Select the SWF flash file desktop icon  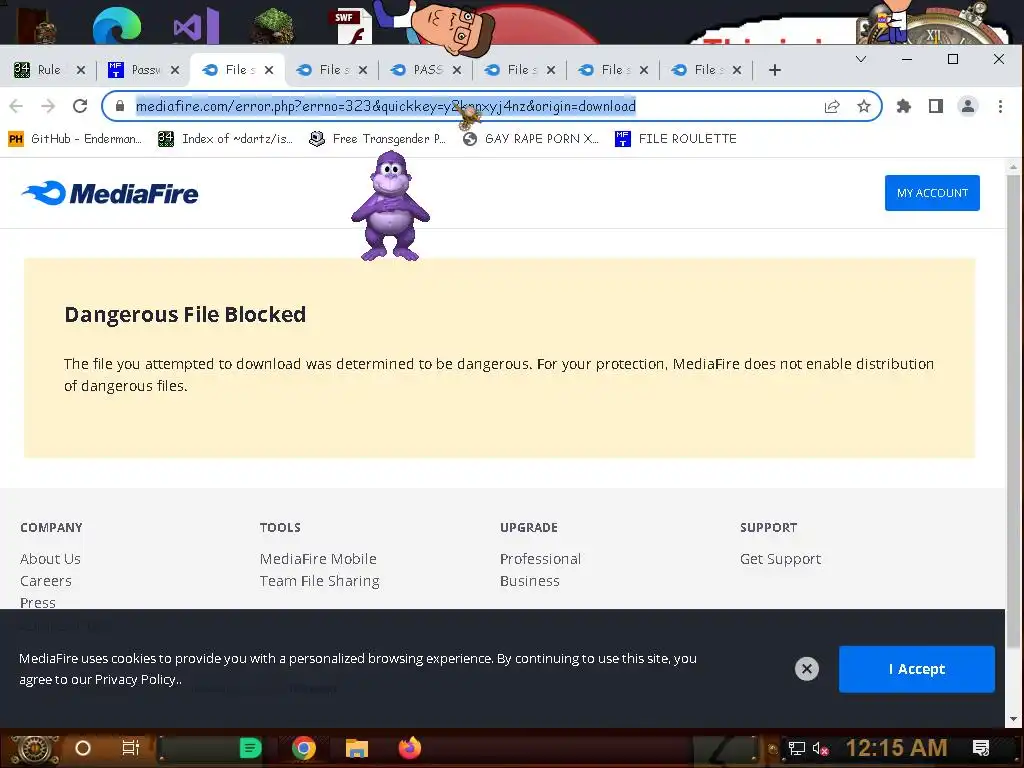pos(353,26)
